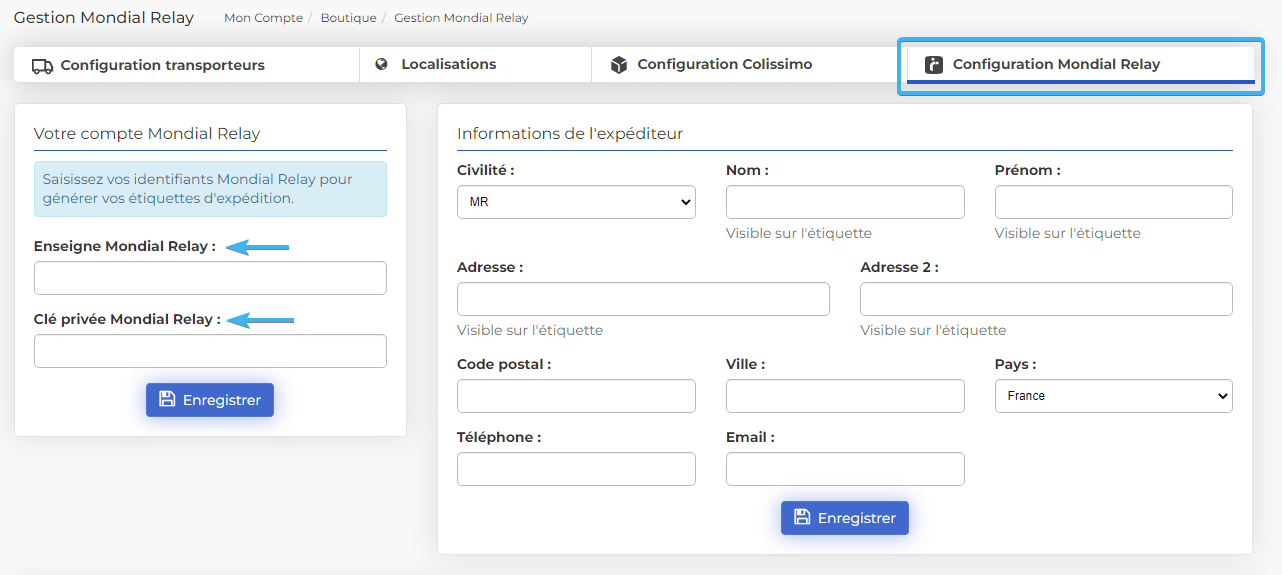
Task: Click the Mondial Relay logo icon in tab
Action: (x=934, y=65)
